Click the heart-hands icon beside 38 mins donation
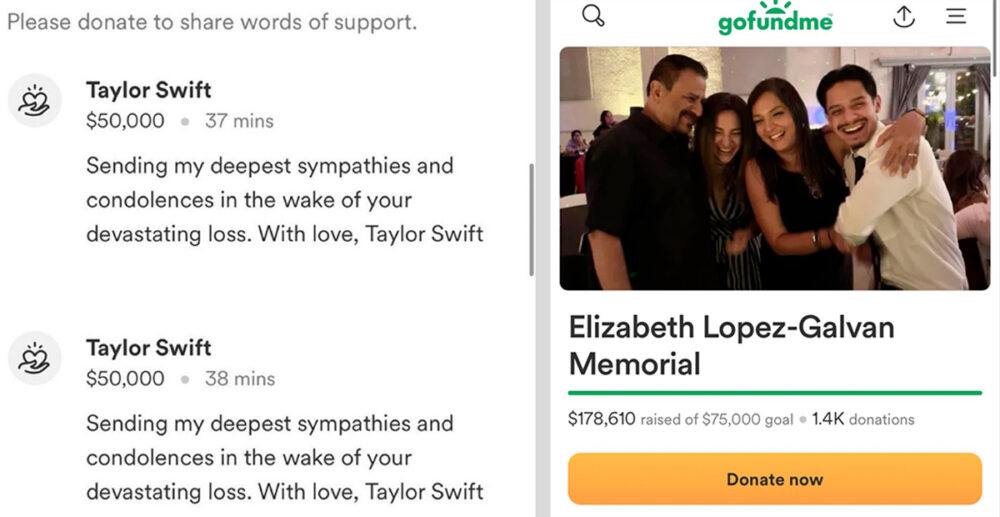This screenshot has height=517, width=1000. pyautogui.click(x=35, y=359)
